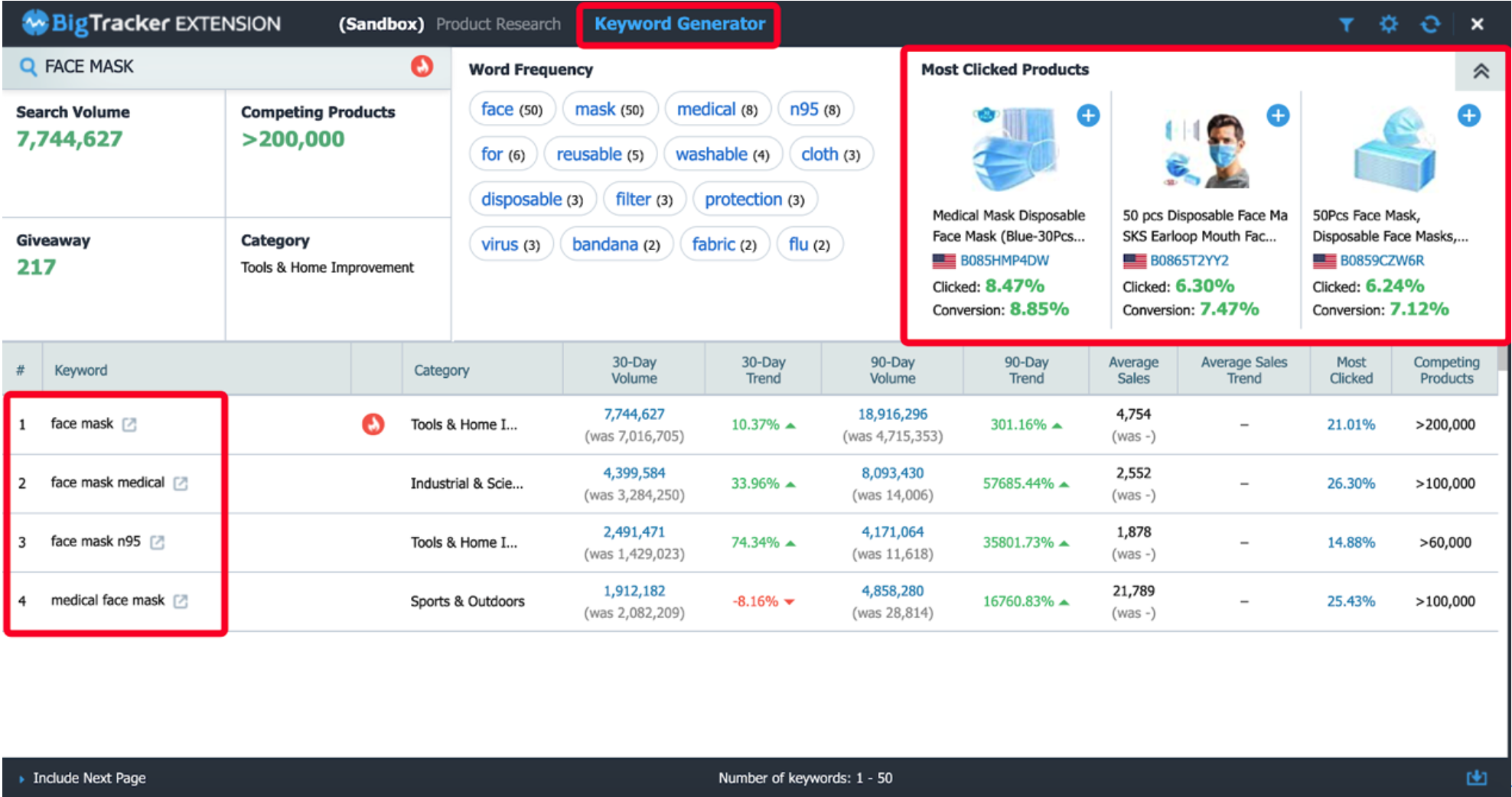Switch to Product Research tab
This screenshot has width=1512, height=797.
point(498,24)
